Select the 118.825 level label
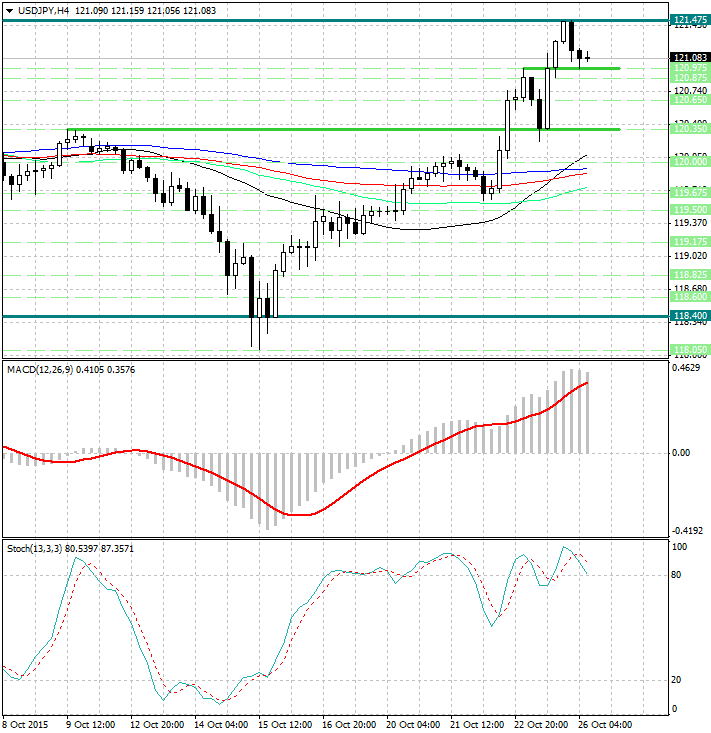 point(690,274)
